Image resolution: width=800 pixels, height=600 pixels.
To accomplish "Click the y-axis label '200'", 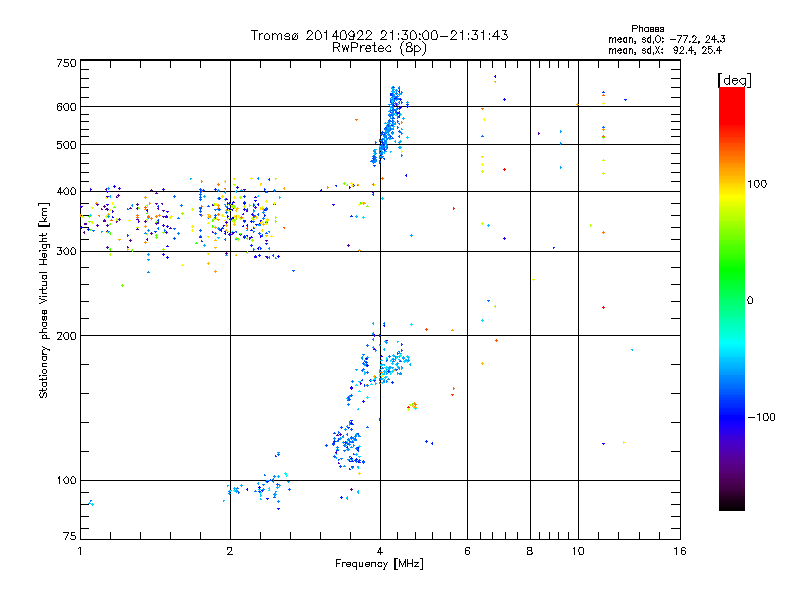I will (x=67, y=336).
